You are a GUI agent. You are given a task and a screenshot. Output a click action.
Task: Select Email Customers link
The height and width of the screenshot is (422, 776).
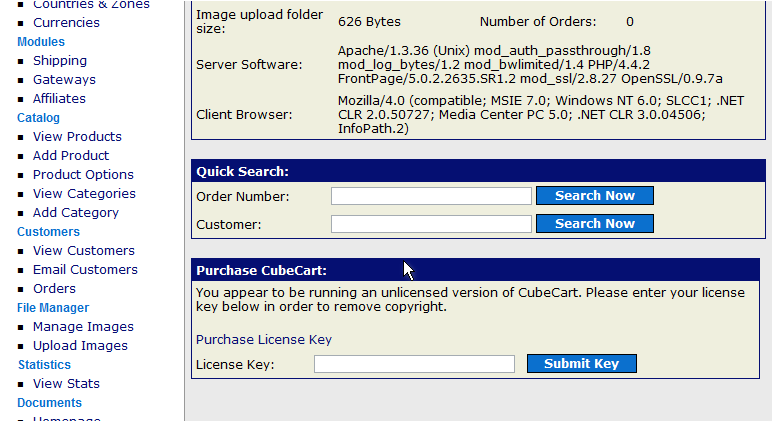85,270
